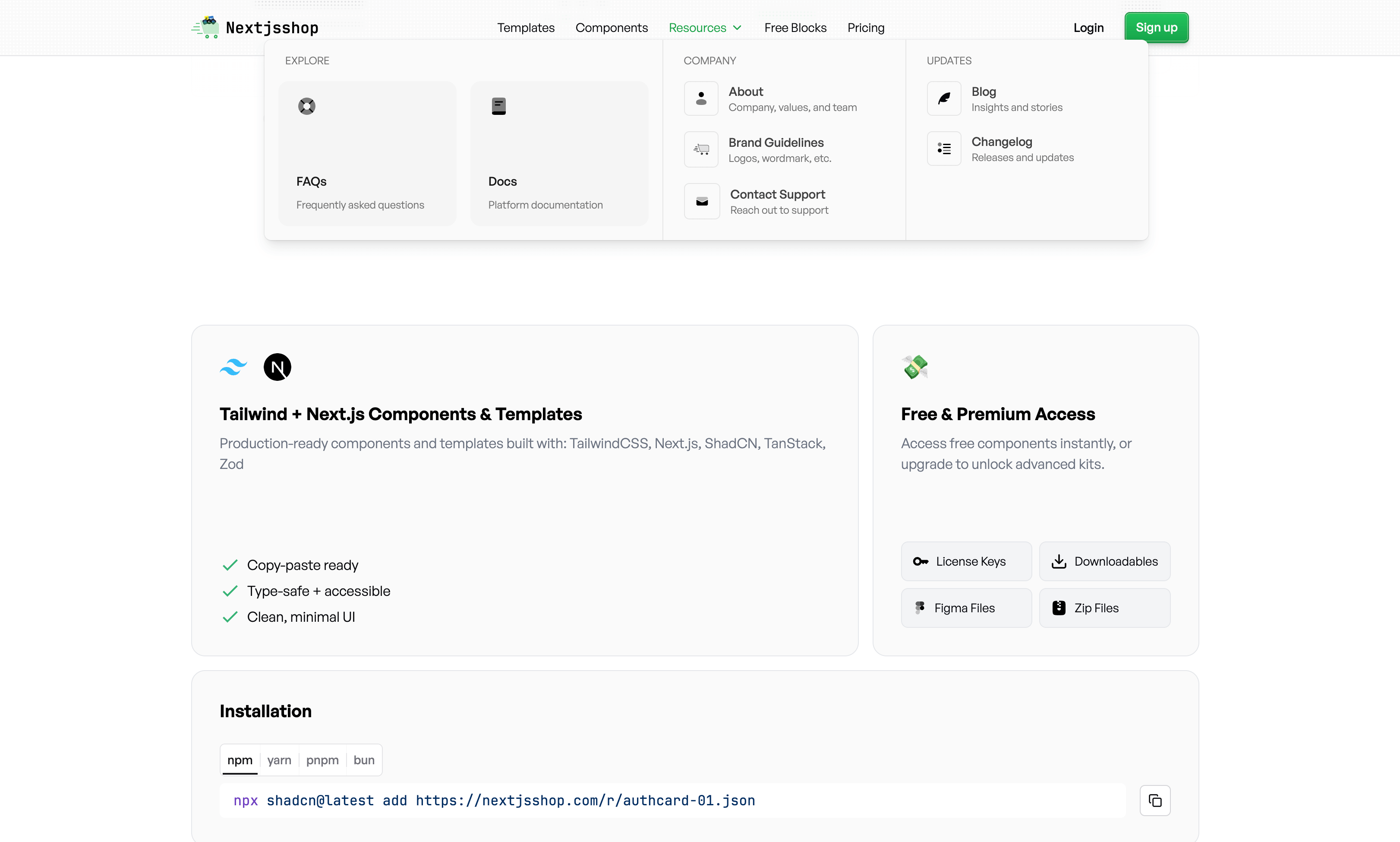
Task: Collapse the Resources dropdown chevron
Action: coord(737,28)
